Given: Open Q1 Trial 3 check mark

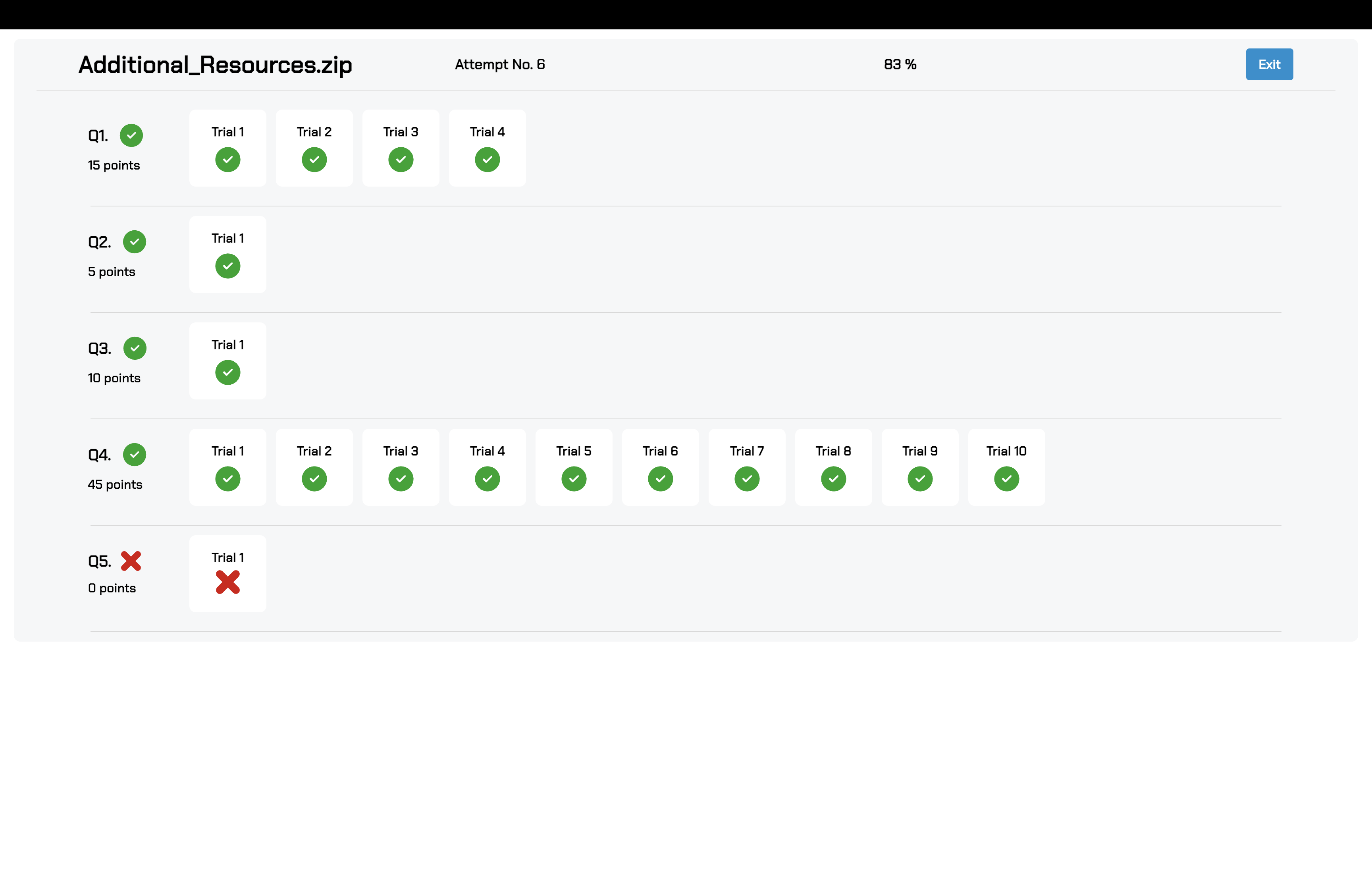Looking at the screenshot, I should pyautogui.click(x=401, y=160).
